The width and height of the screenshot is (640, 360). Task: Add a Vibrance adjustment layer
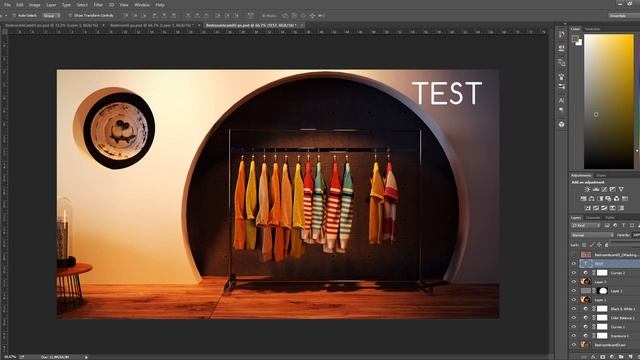tap(621, 189)
